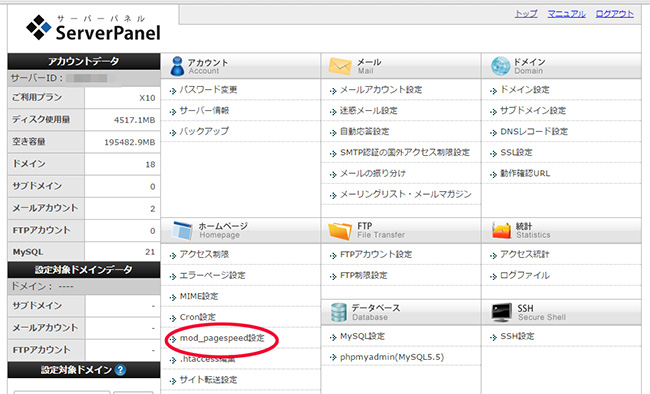Open FTPアカウント設定
The image size is (650, 394).
coord(376,254)
